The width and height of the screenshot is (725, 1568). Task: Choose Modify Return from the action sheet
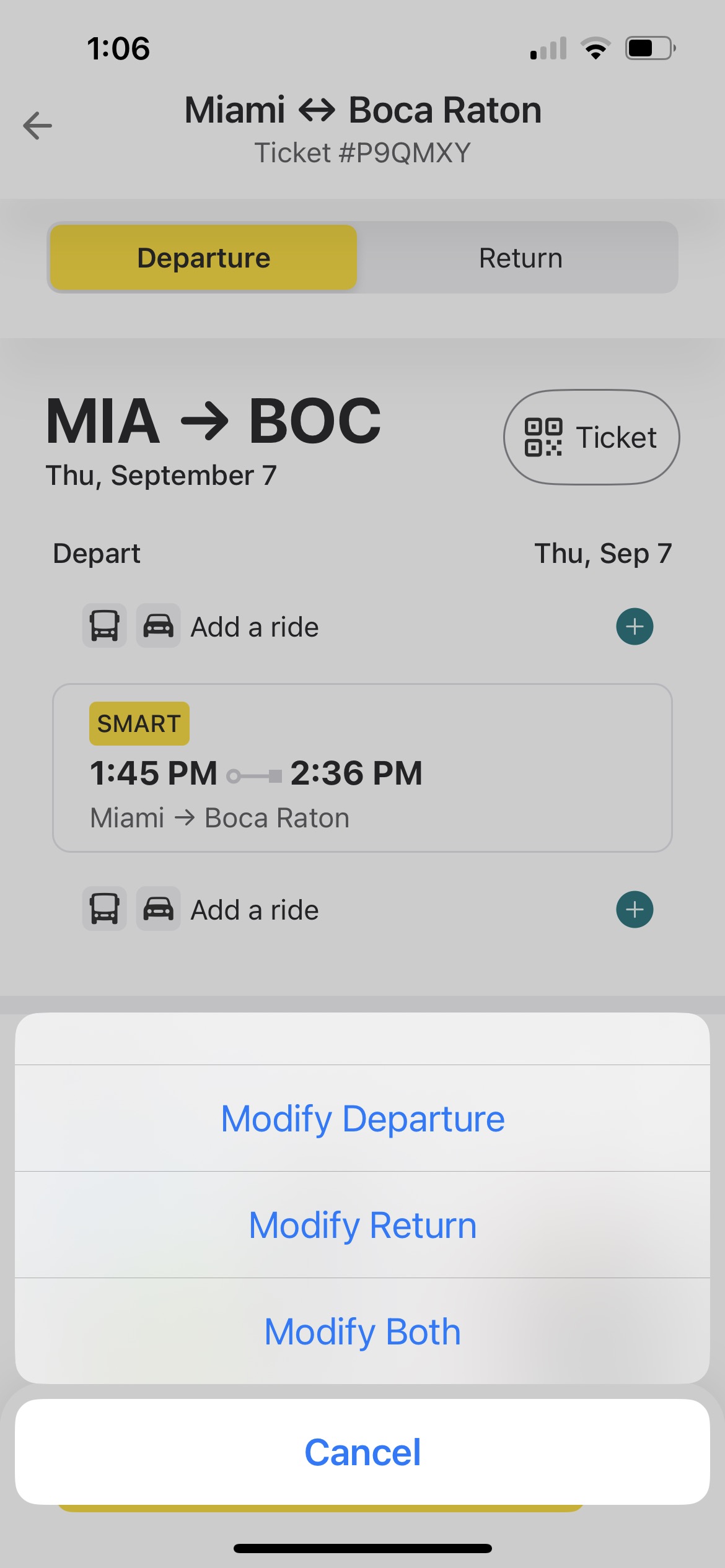coord(362,1225)
